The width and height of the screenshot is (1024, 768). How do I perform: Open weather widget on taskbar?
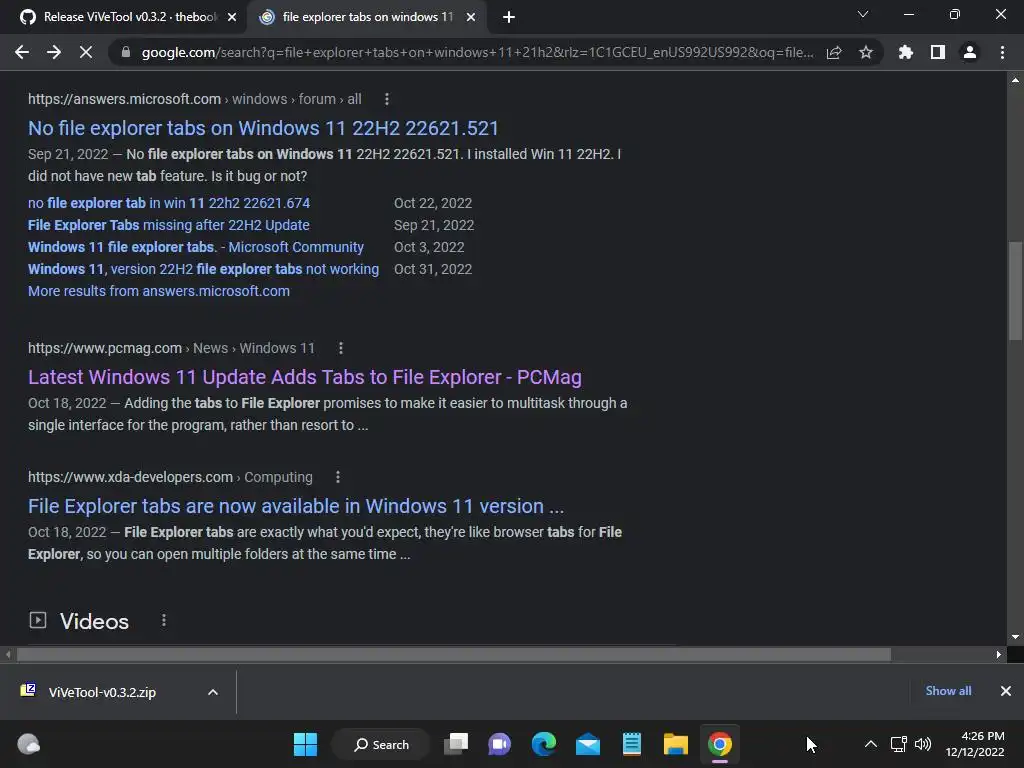click(x=28, y=744)
